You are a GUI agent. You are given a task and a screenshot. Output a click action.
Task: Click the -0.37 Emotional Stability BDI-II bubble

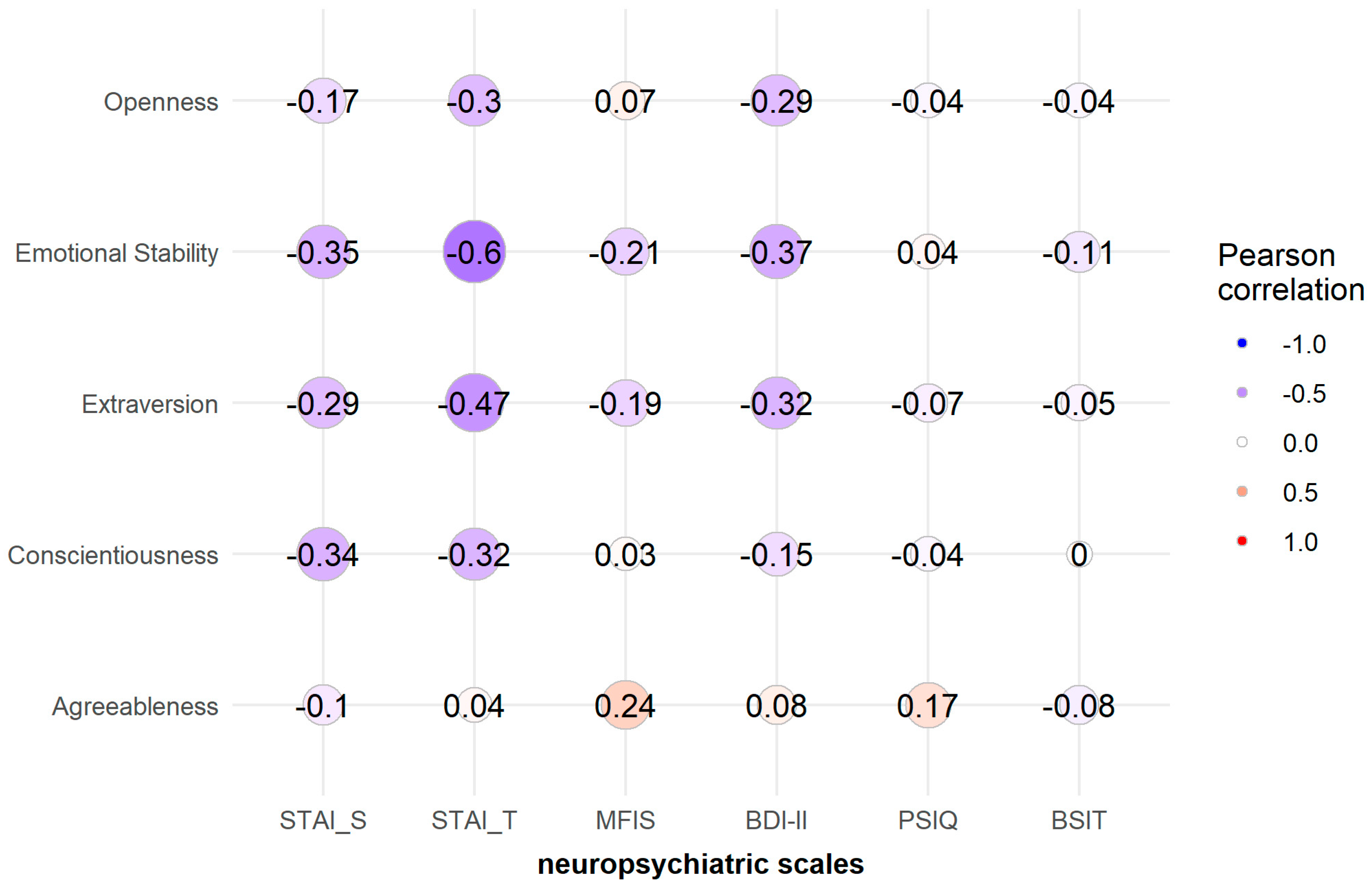point(777,252)
